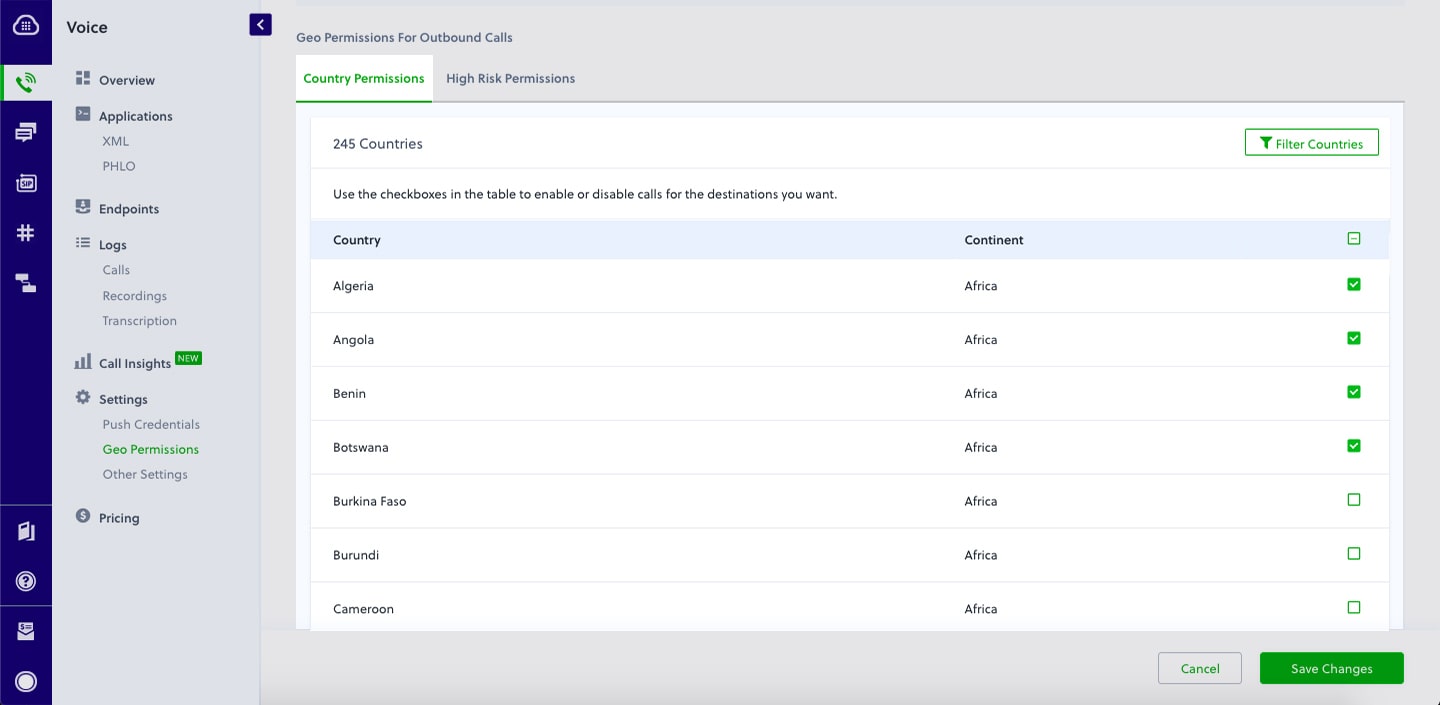Click the flow/connections icon in sidebar
Image resolution: width=1440 pixels, height=705 pixels.
(25, 283)
